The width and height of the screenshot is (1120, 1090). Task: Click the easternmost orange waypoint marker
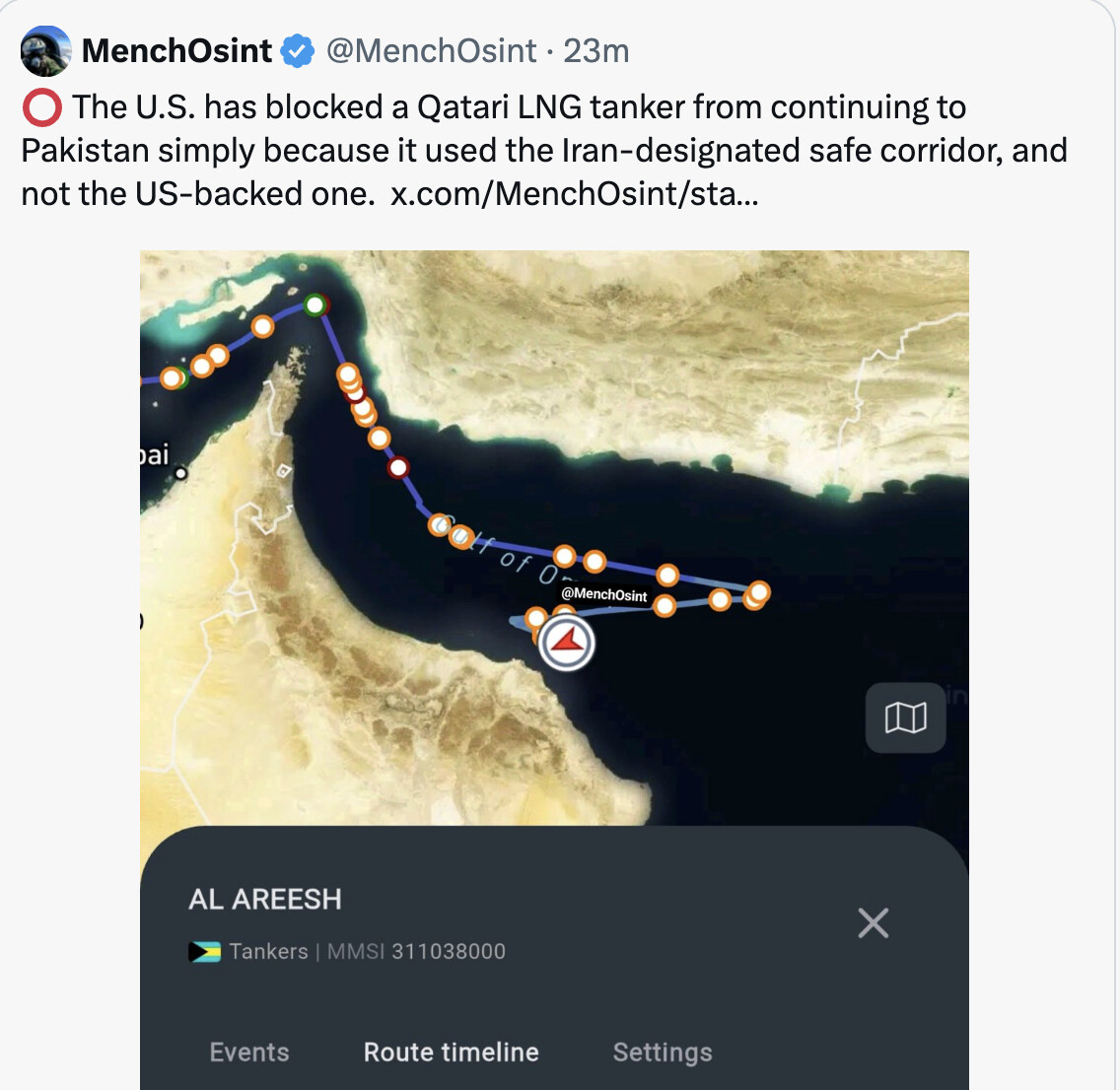click(x=759, y=591)
